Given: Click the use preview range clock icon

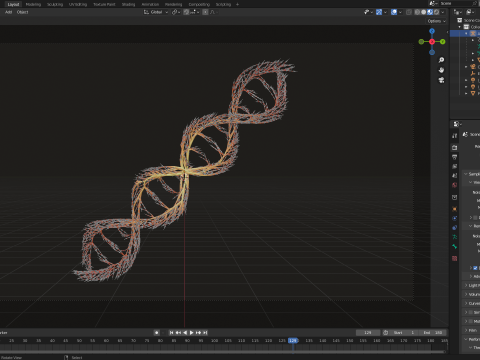Looking at the screenshot, I should pos(386,333).
